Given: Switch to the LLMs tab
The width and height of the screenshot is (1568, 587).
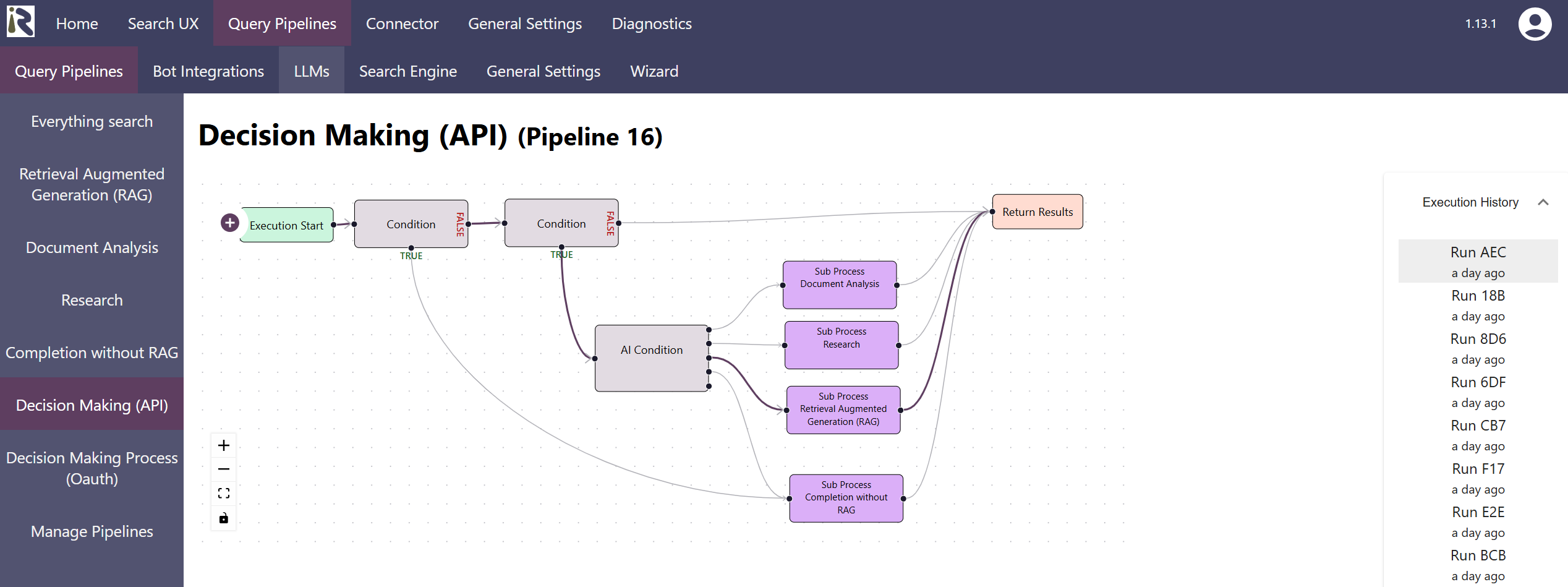Looking at the screenshot, I should (312, 71).
